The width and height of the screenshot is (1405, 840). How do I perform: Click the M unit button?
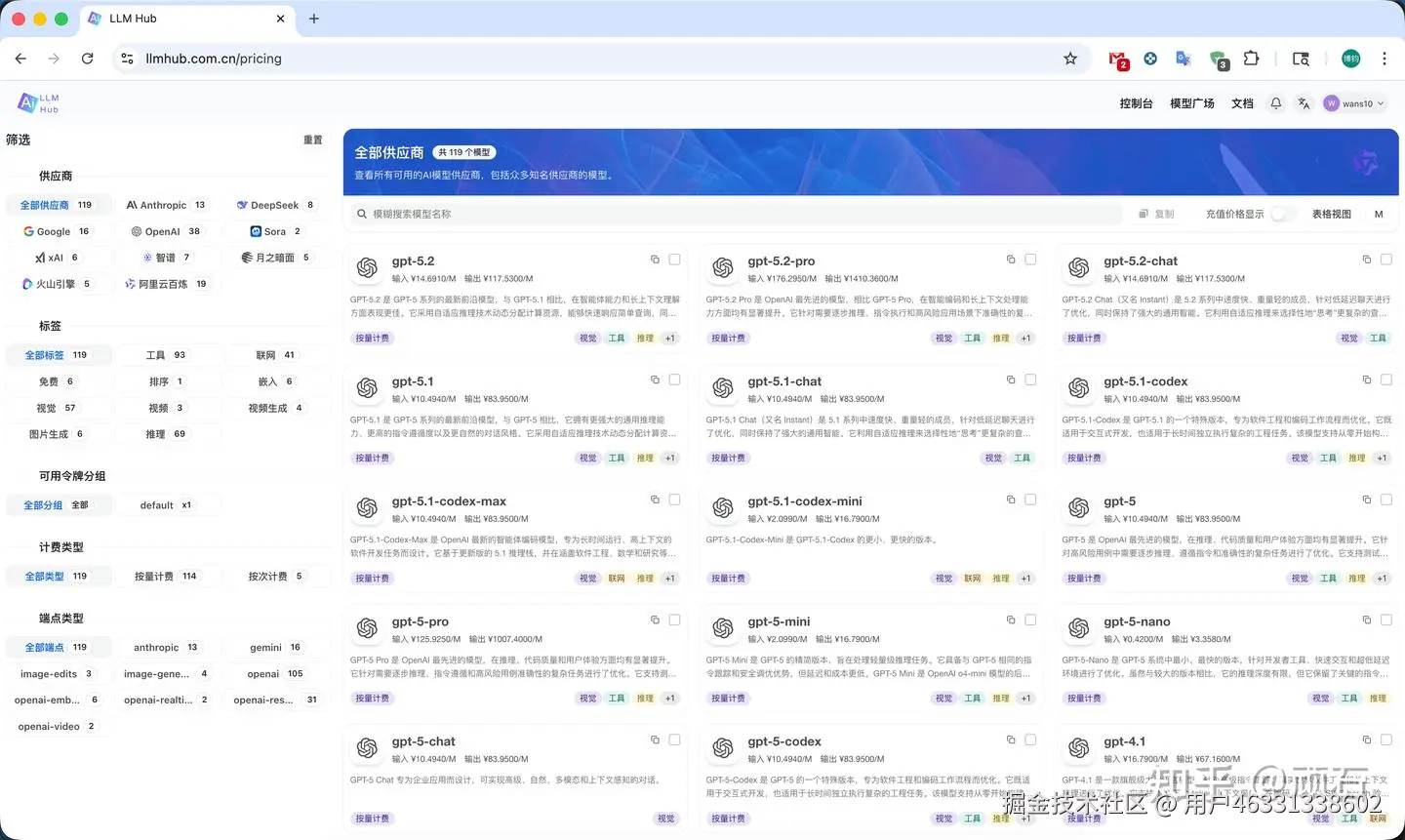1379,214
